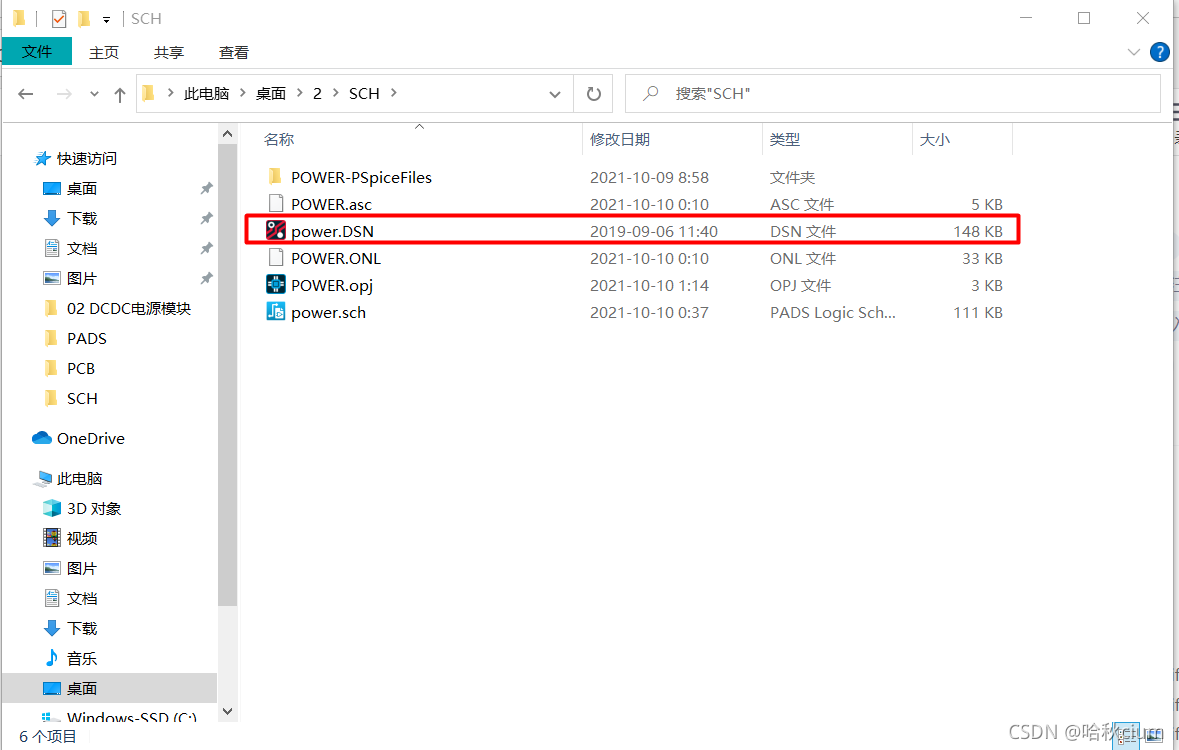
Task: Open 下载 under 此电脑
Action: pos(71,628)
